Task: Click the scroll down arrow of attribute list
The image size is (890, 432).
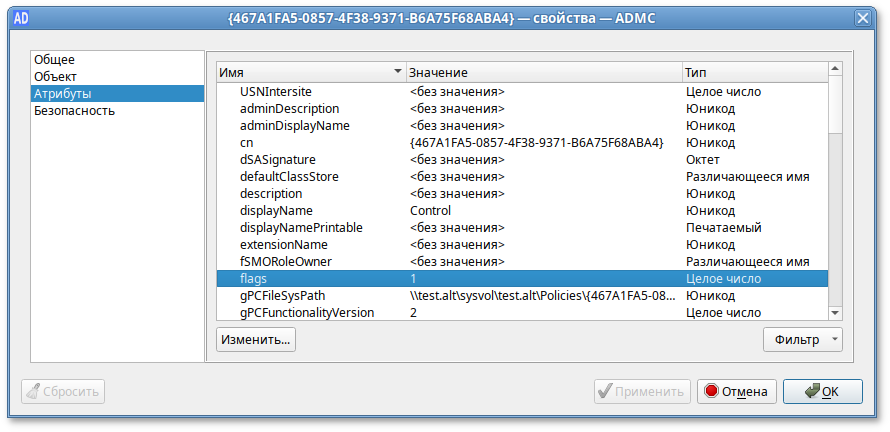Action: click(835, 313)
